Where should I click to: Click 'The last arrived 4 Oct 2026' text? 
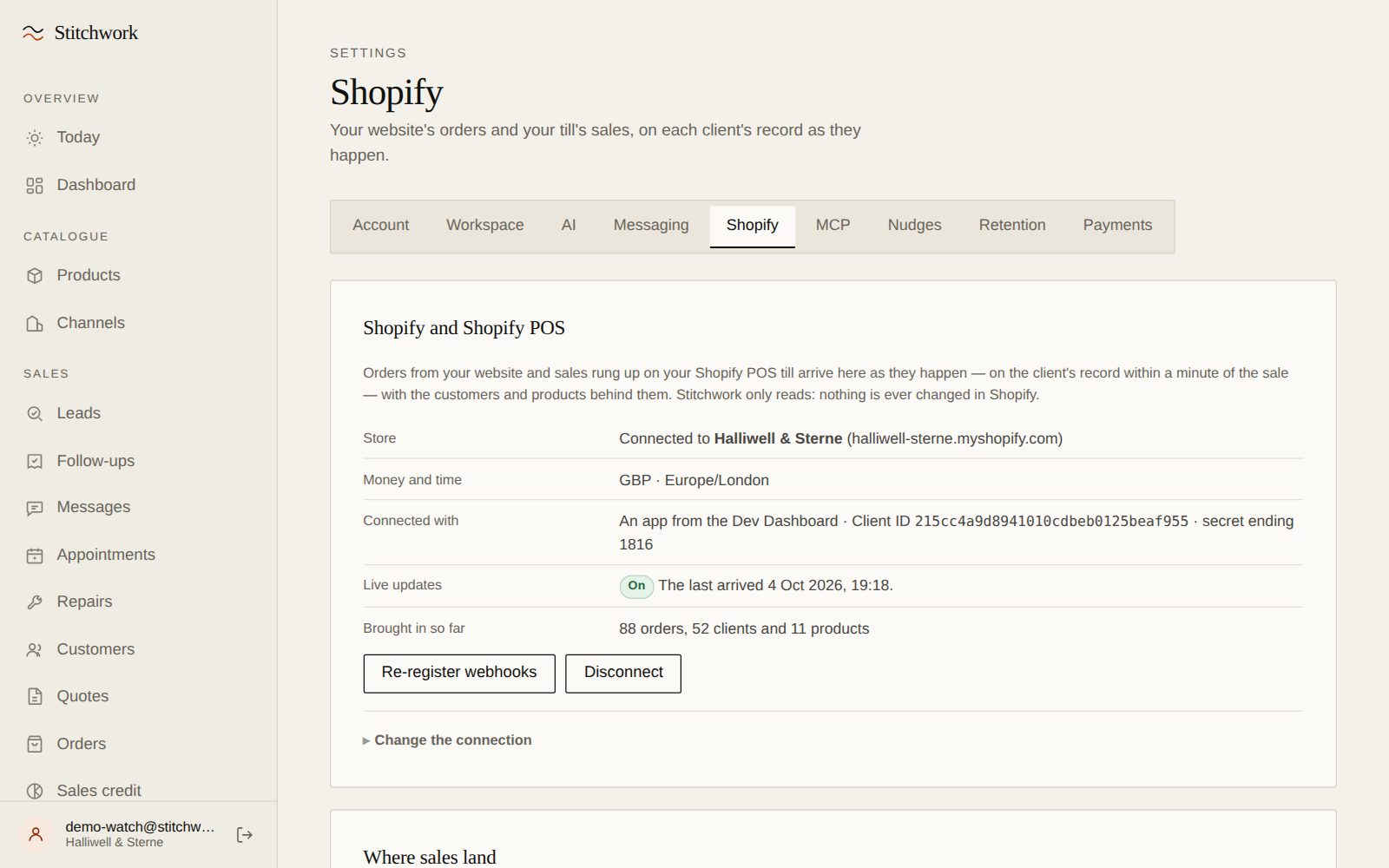(x=775, y=586)
